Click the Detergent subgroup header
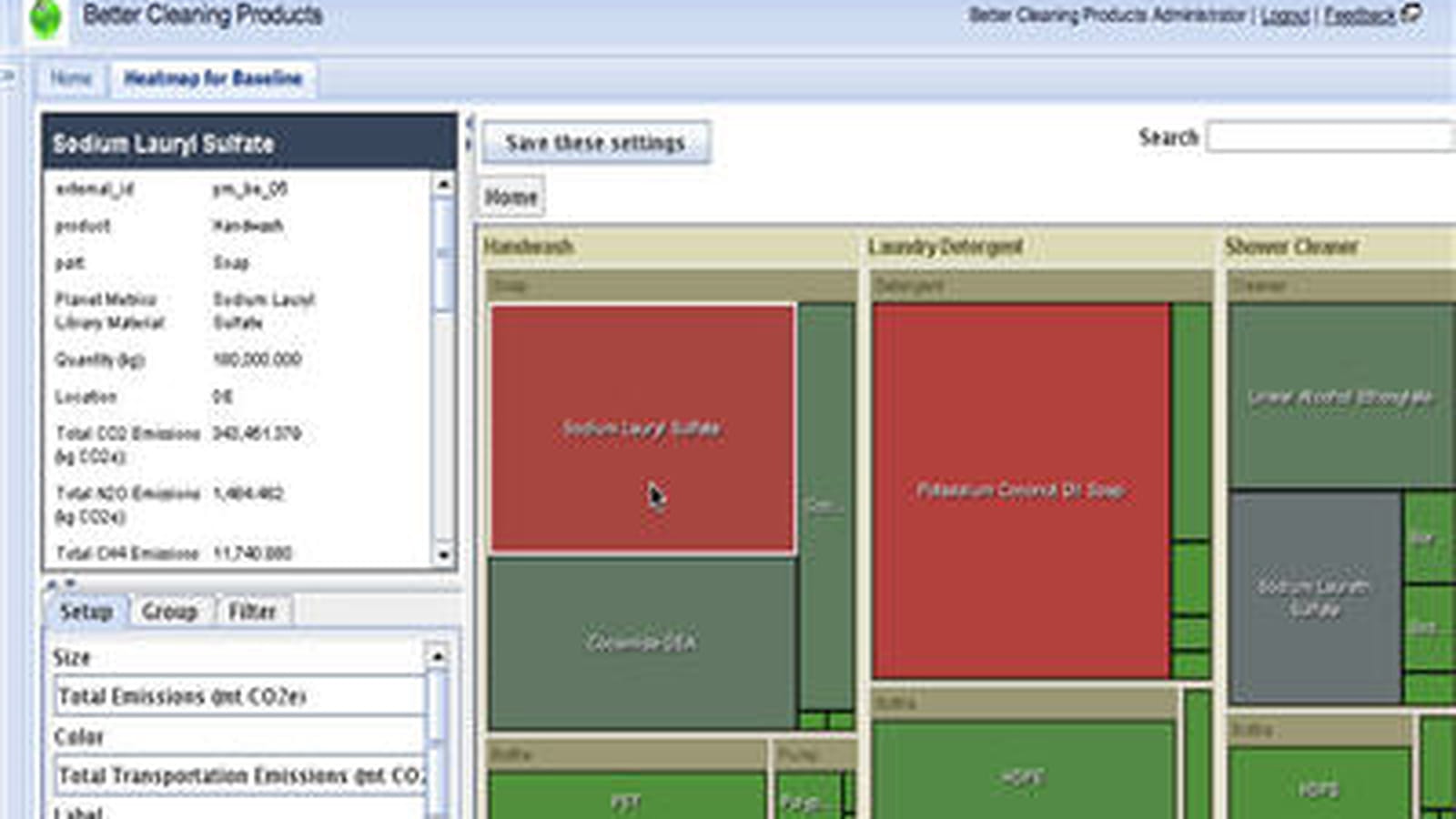The height and width of the screenshot is (819, 1456). point(1041,286)
